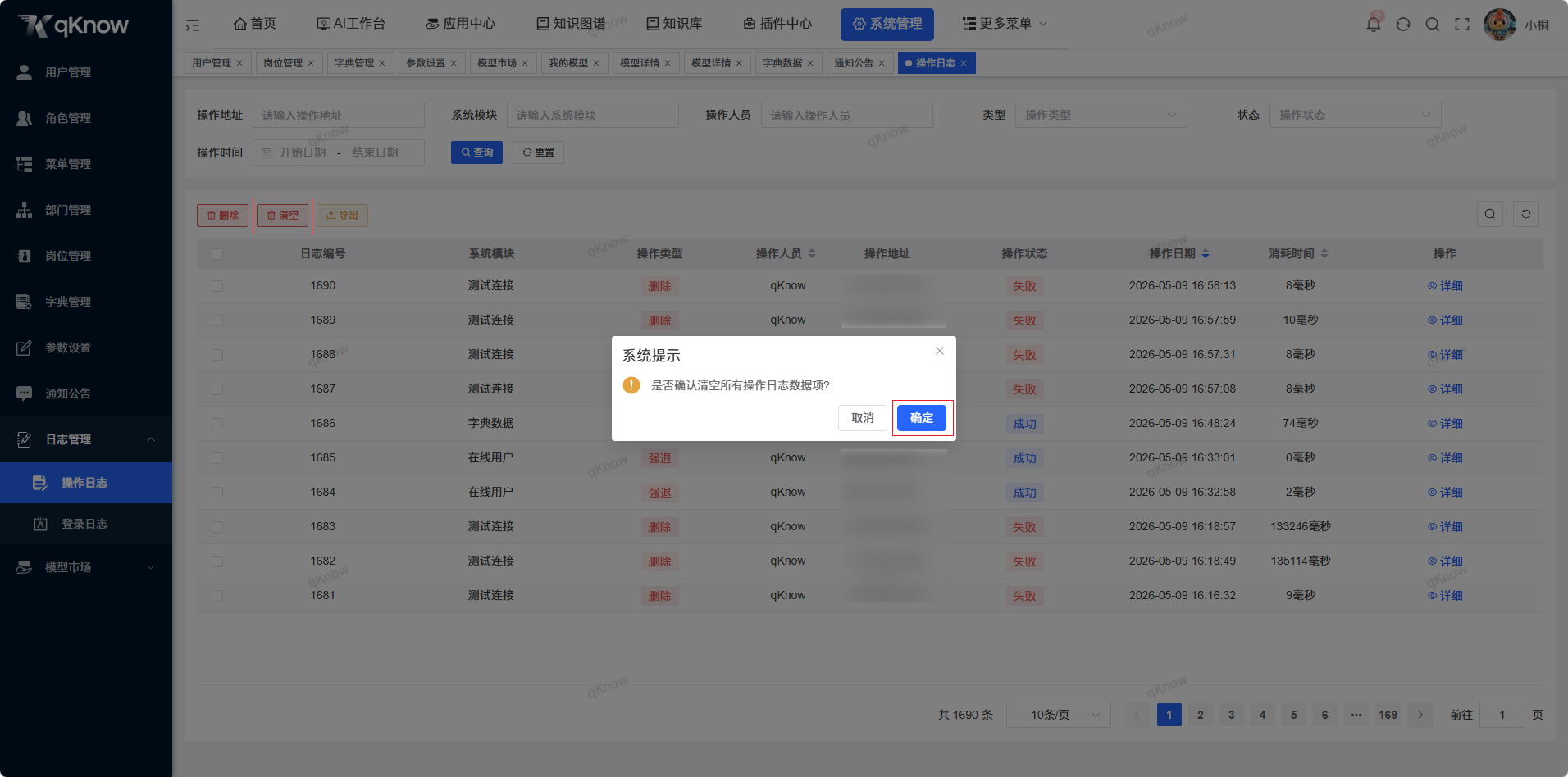Click the 查询 search button
This screenshot has width=1568, height=777.
[476, 152]
